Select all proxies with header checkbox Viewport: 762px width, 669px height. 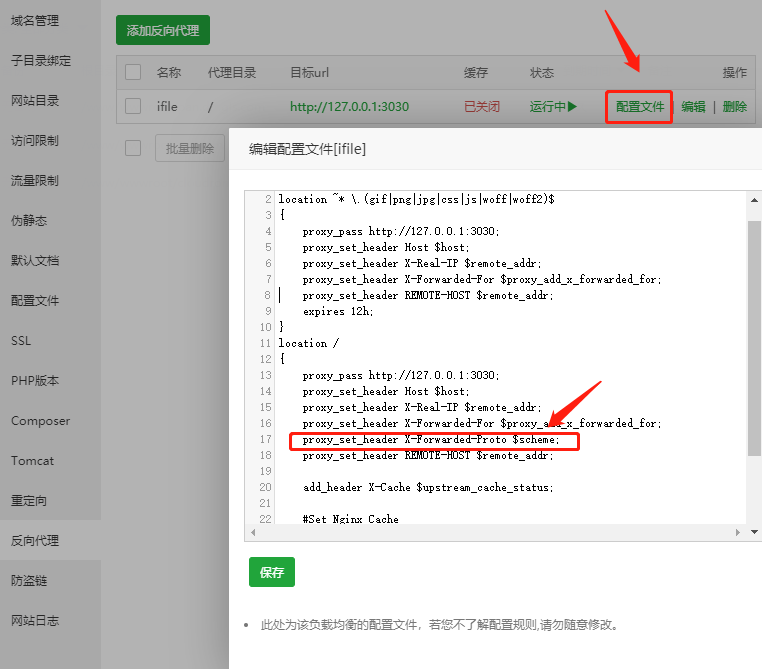click(x=133, y=73)
